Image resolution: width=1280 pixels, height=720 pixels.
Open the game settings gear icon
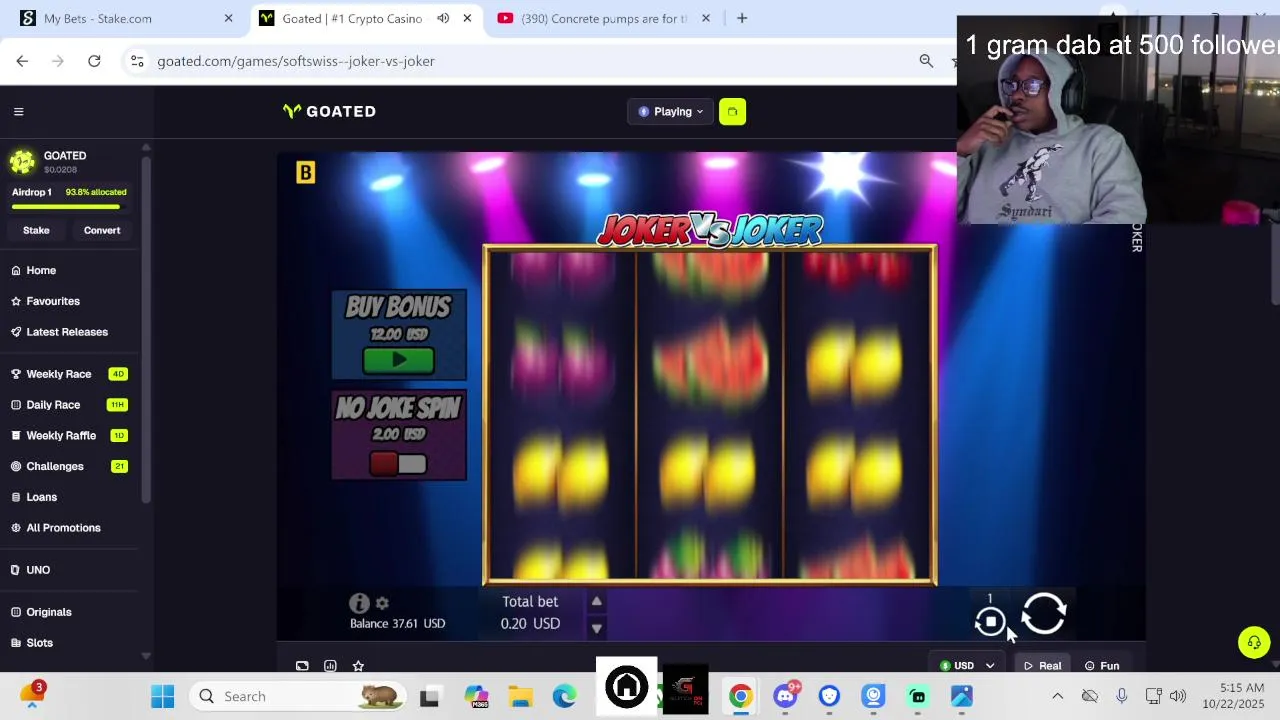coord(382,604)
